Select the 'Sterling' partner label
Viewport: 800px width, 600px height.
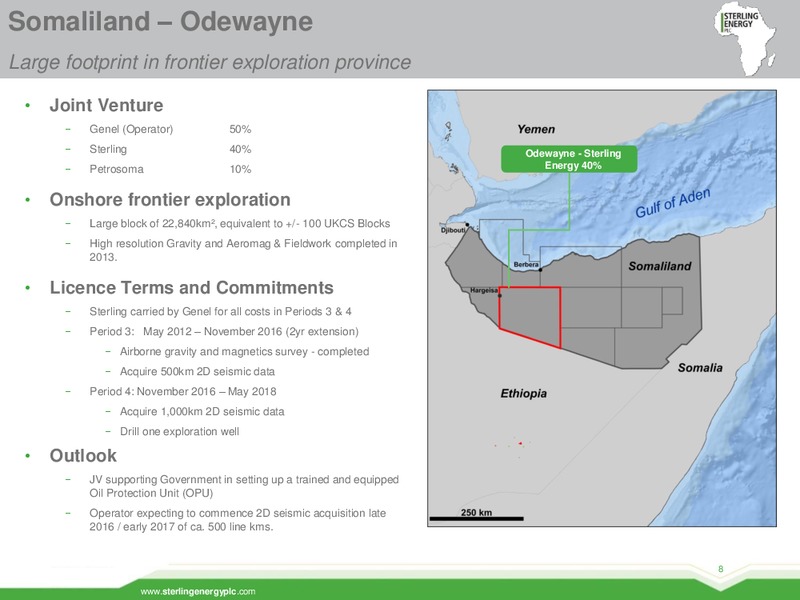point(108,149)
